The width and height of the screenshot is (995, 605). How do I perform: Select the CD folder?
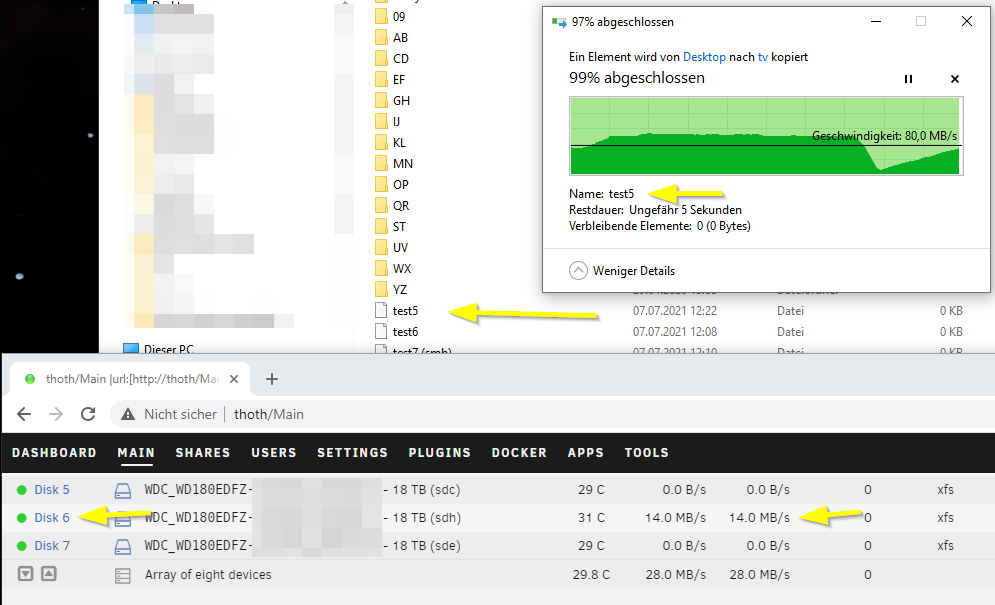click(392, 58)
